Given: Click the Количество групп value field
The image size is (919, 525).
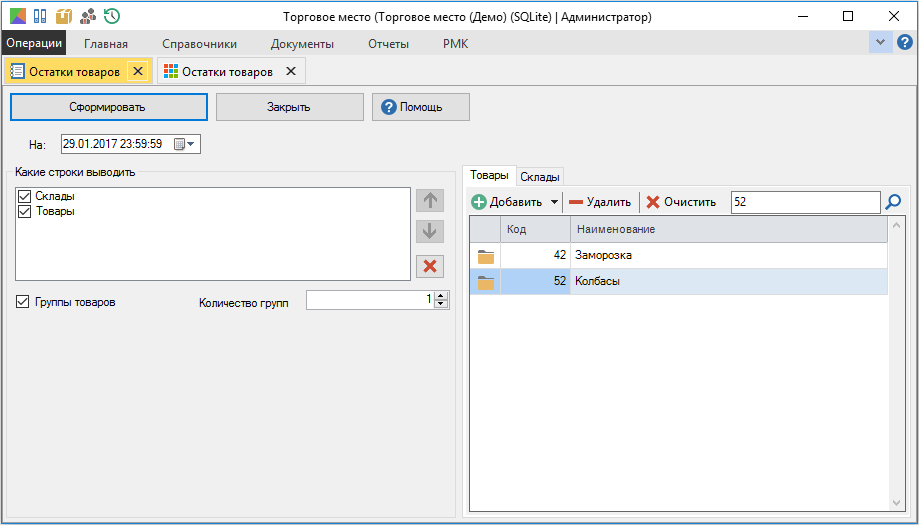Looking at the screenshot, I should [370, 300].
